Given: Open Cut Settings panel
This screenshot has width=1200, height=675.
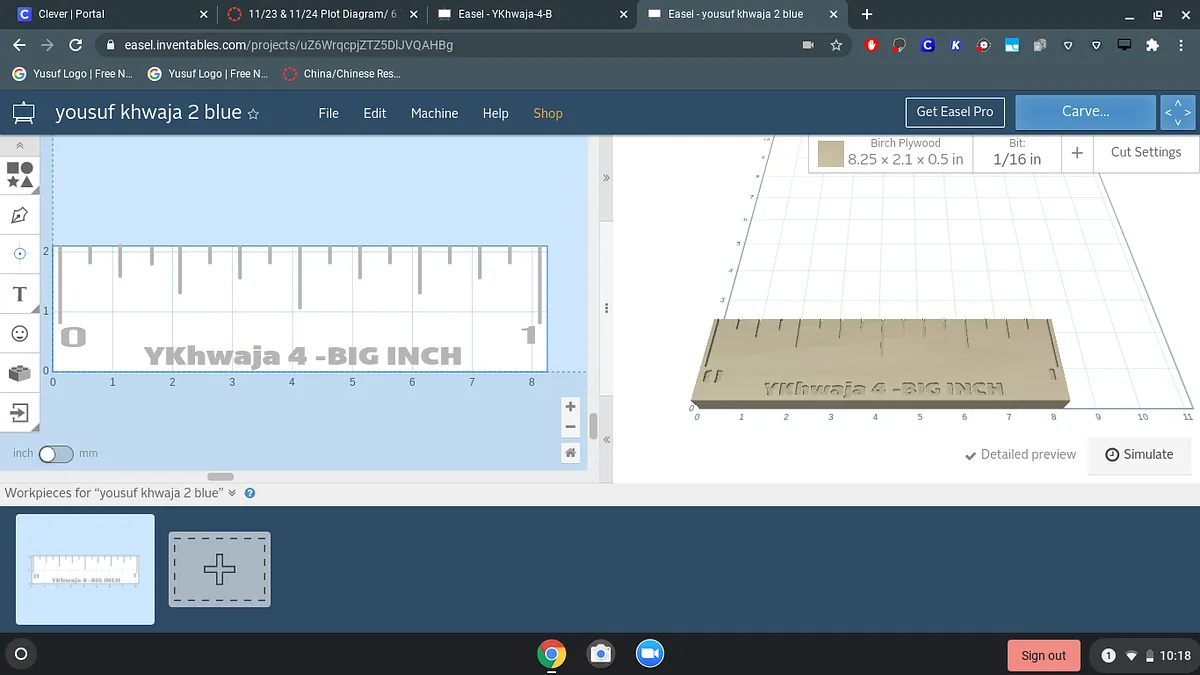Looking at the screenshot, I should coord(1146,152).
